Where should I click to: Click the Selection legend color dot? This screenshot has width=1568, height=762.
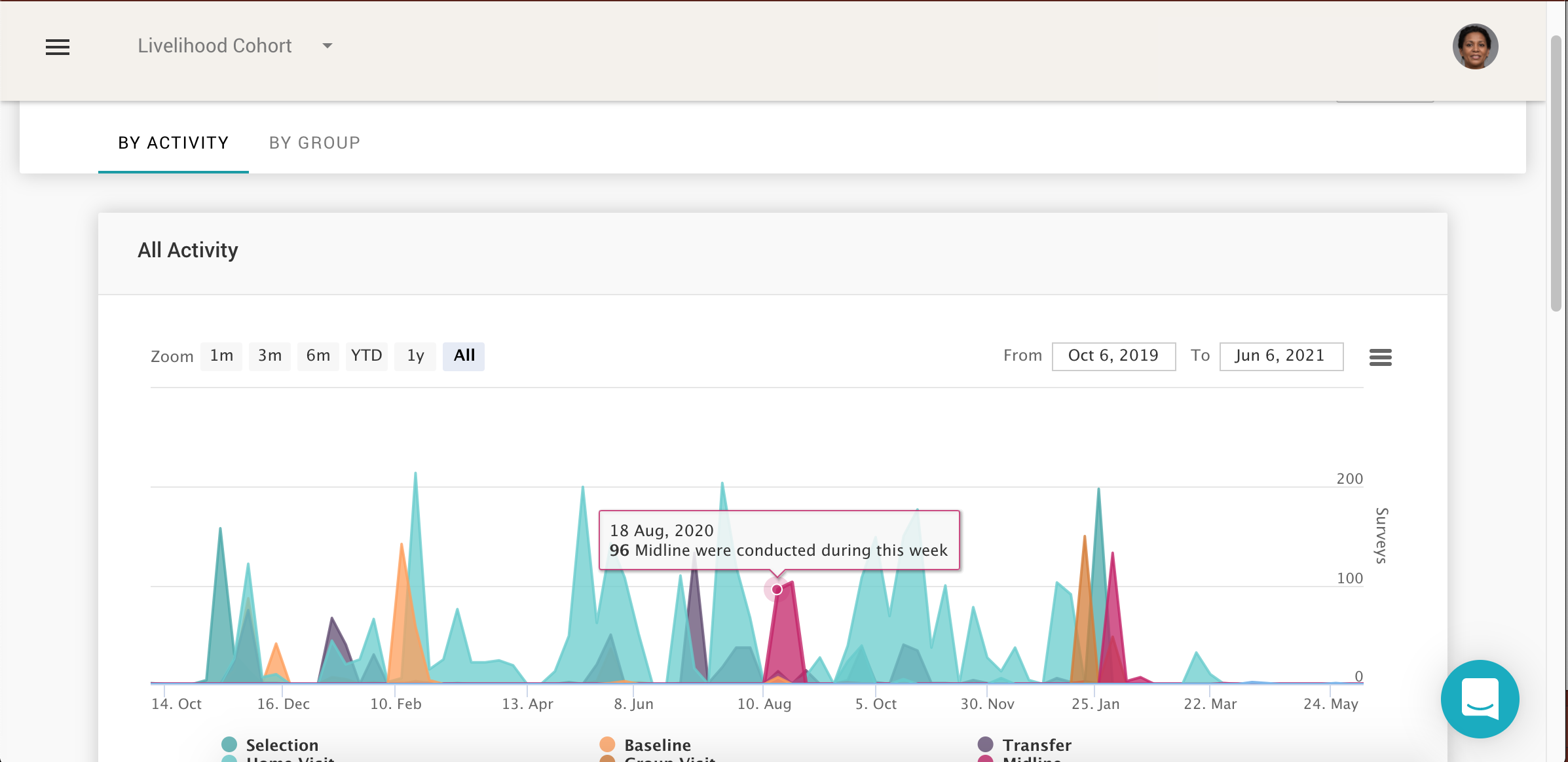pos(229,744)
